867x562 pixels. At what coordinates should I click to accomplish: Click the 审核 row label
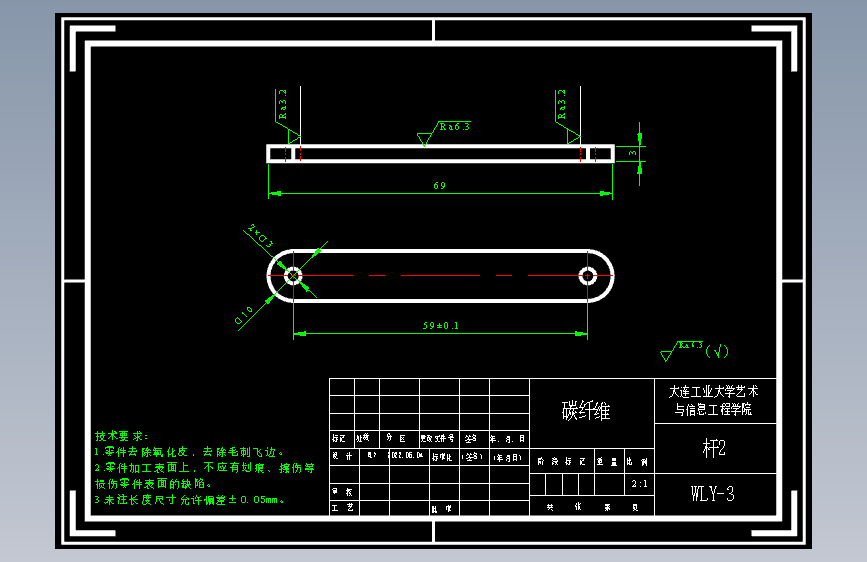[342, 492]
